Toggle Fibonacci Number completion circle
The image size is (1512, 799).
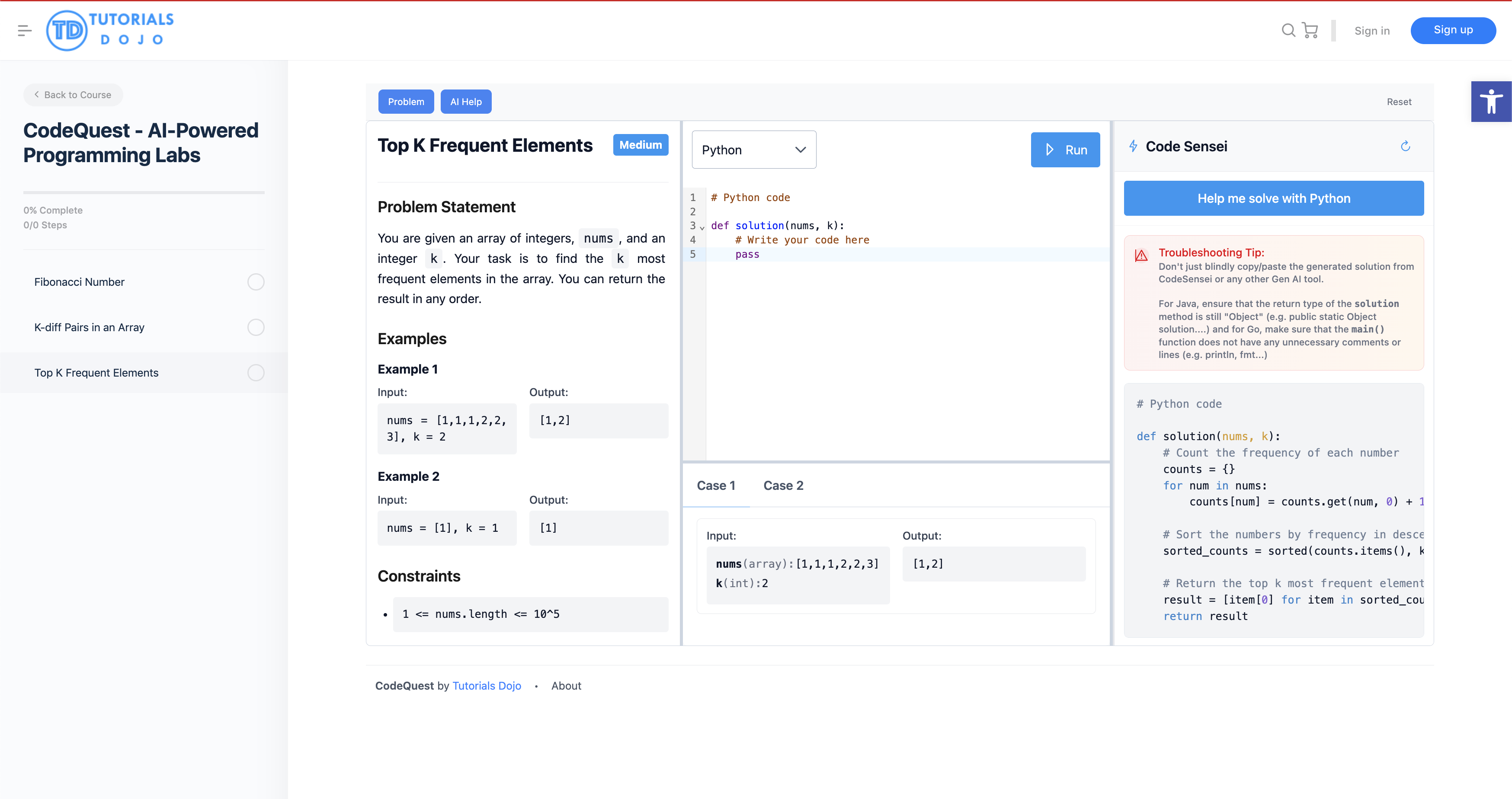[x=256, y=282]
